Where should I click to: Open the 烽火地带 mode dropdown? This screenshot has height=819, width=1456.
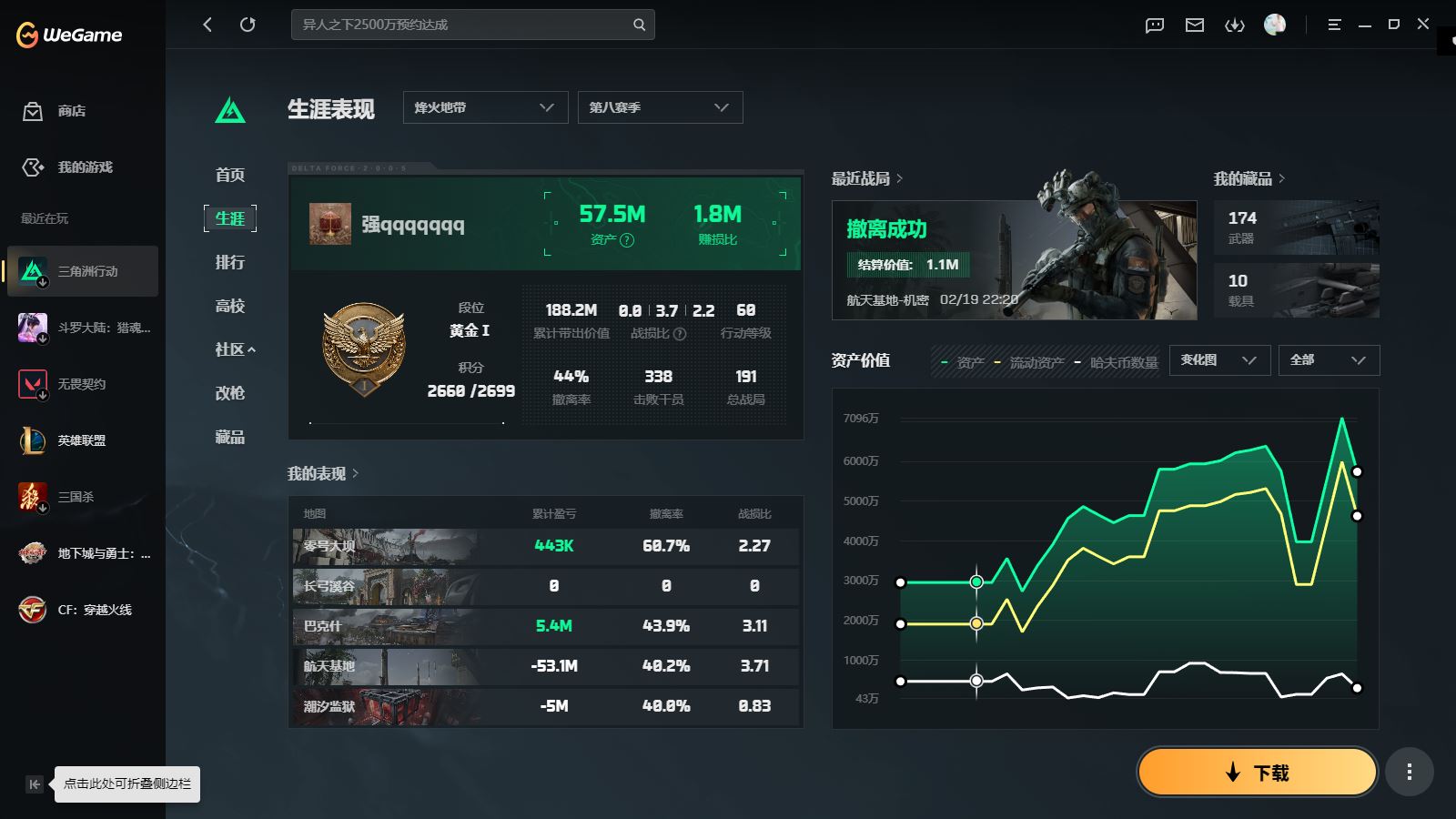point(485,106)
